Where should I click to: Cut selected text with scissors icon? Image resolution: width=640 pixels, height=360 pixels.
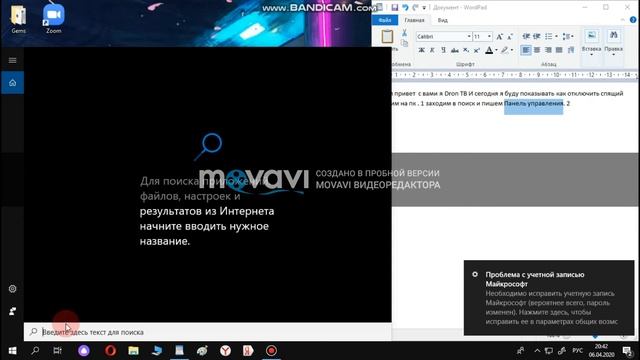pos(404,33)
